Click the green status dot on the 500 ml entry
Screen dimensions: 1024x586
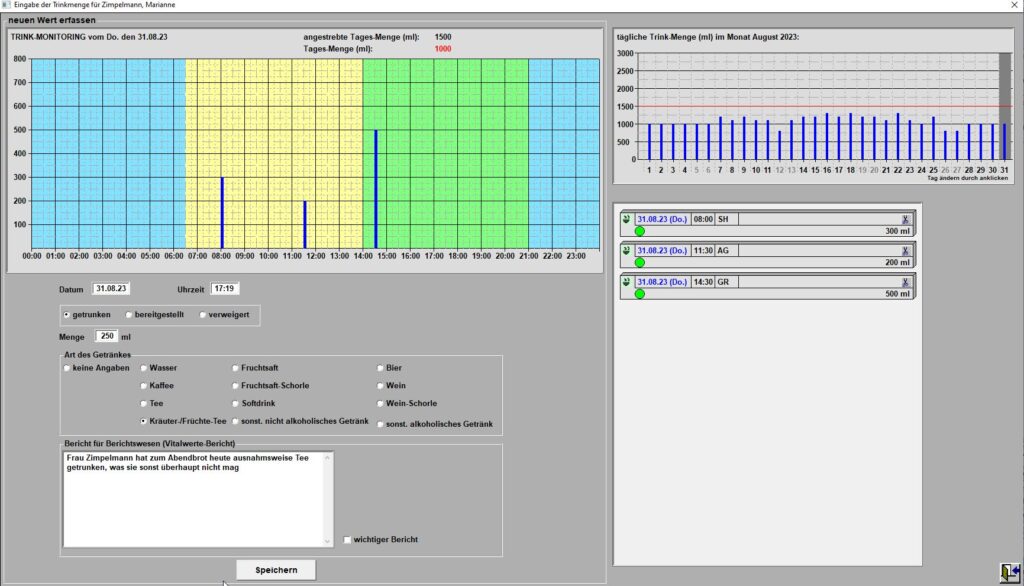(640, 294)
